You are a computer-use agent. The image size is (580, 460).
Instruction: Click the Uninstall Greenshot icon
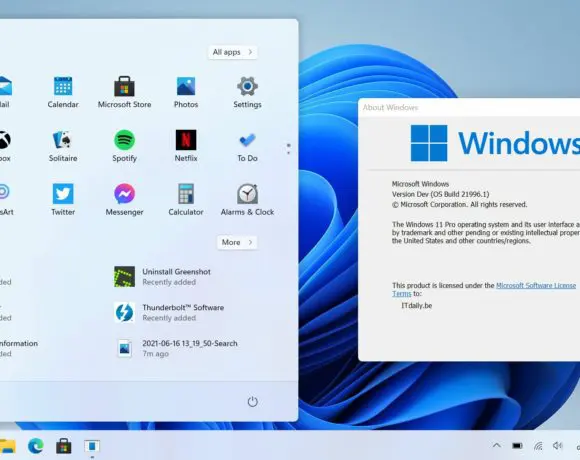click(124, 277)
